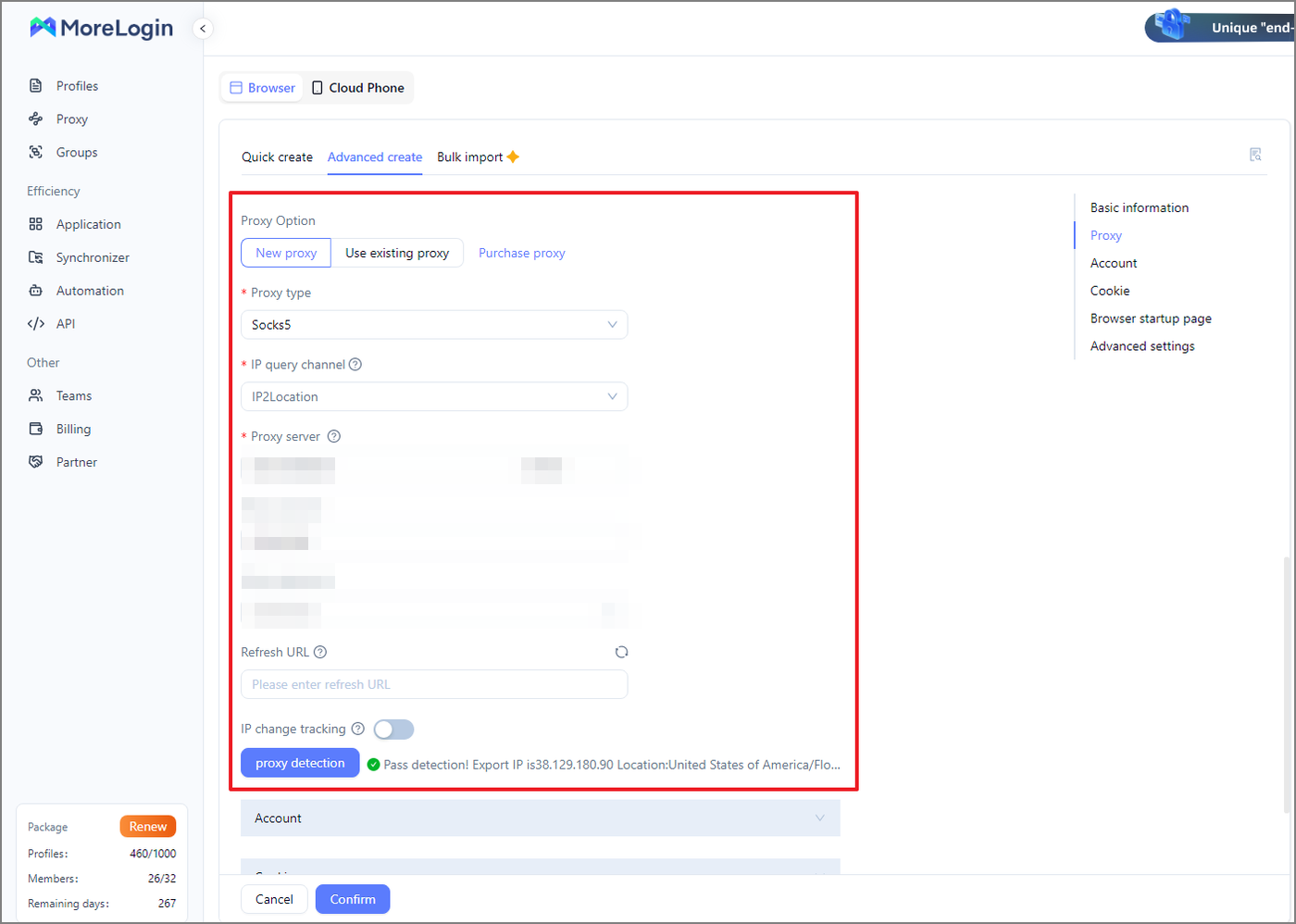Click the Refresh URL input field
1296x924 pixels.
[x=434, y=684]
